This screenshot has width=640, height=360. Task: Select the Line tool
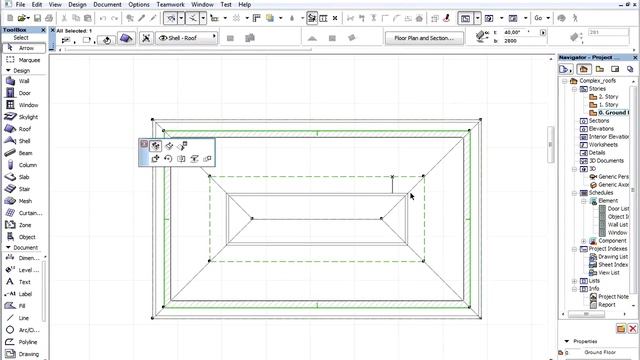click(x=23, y=318)
